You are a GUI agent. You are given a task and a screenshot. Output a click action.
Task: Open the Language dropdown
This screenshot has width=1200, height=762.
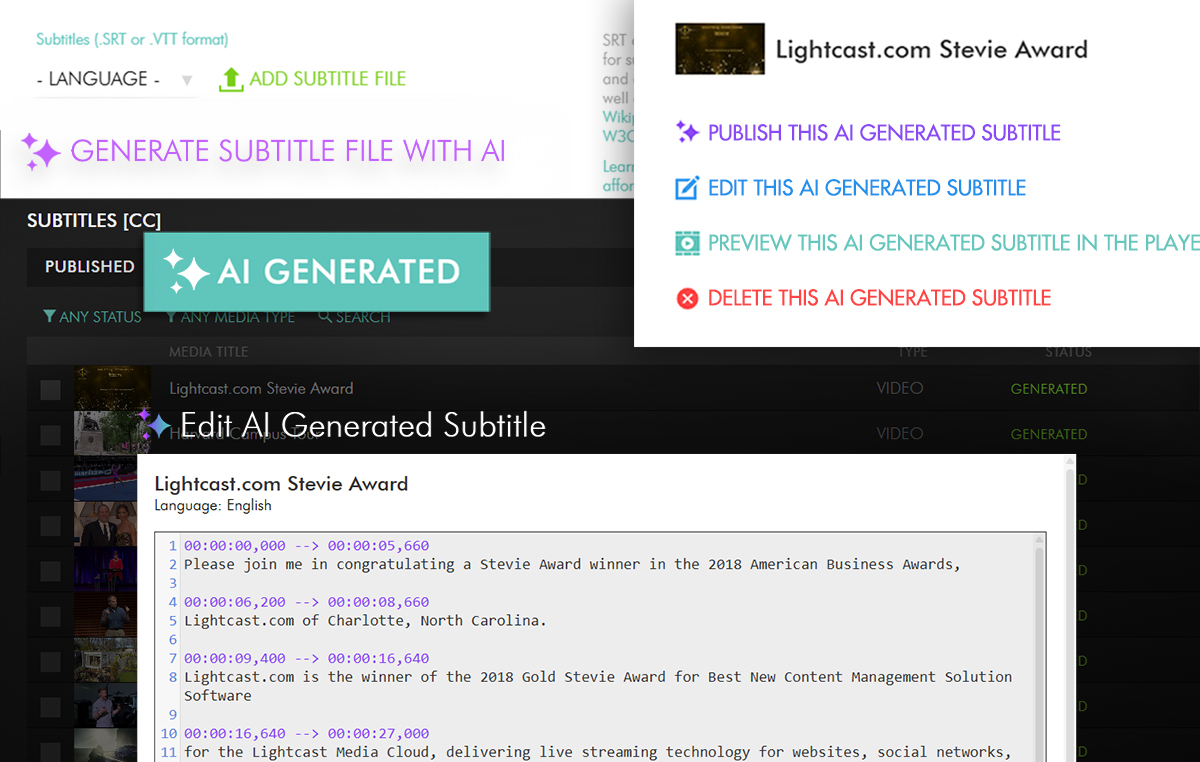[115, 80]
